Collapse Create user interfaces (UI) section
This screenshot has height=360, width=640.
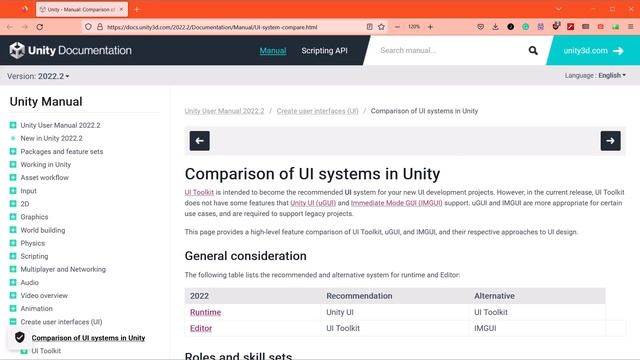click(13, 322)
